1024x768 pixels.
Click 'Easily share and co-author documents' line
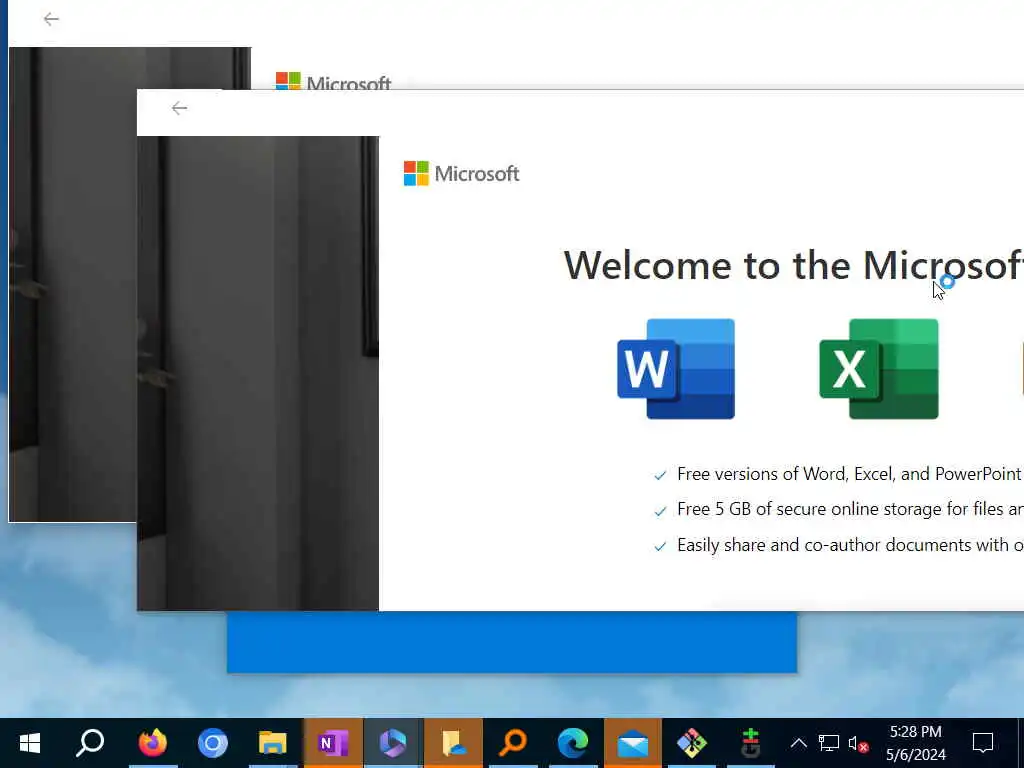850,545
